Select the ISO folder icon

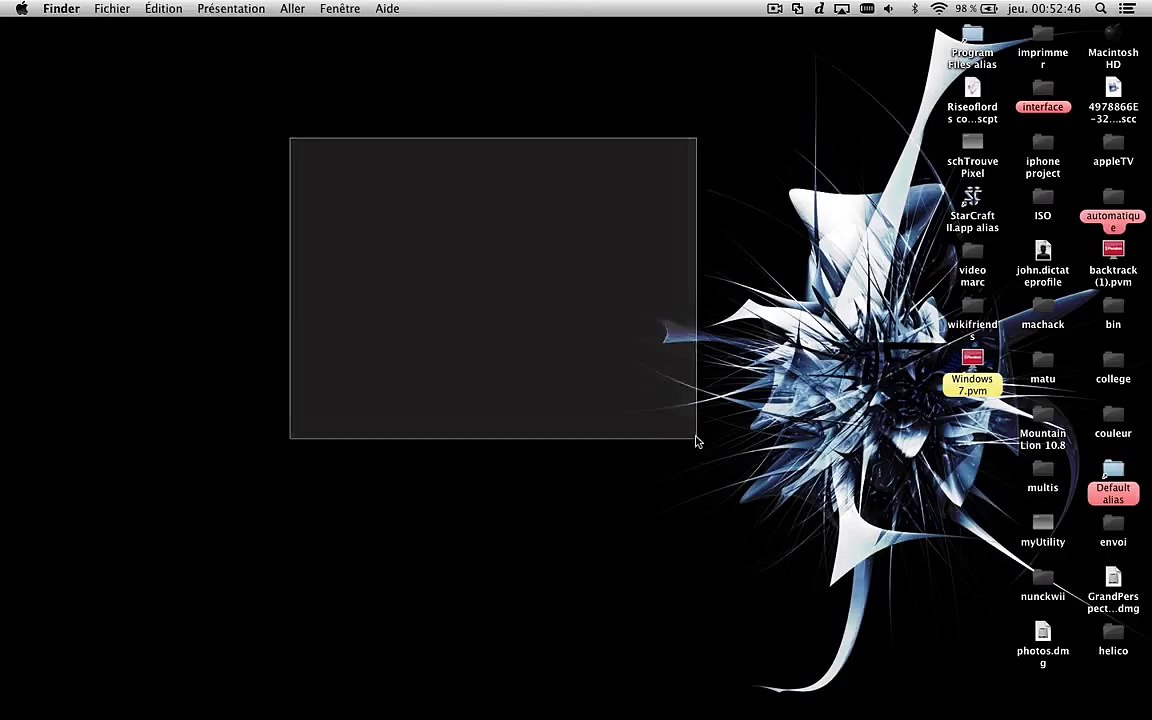coord(1043,197)
